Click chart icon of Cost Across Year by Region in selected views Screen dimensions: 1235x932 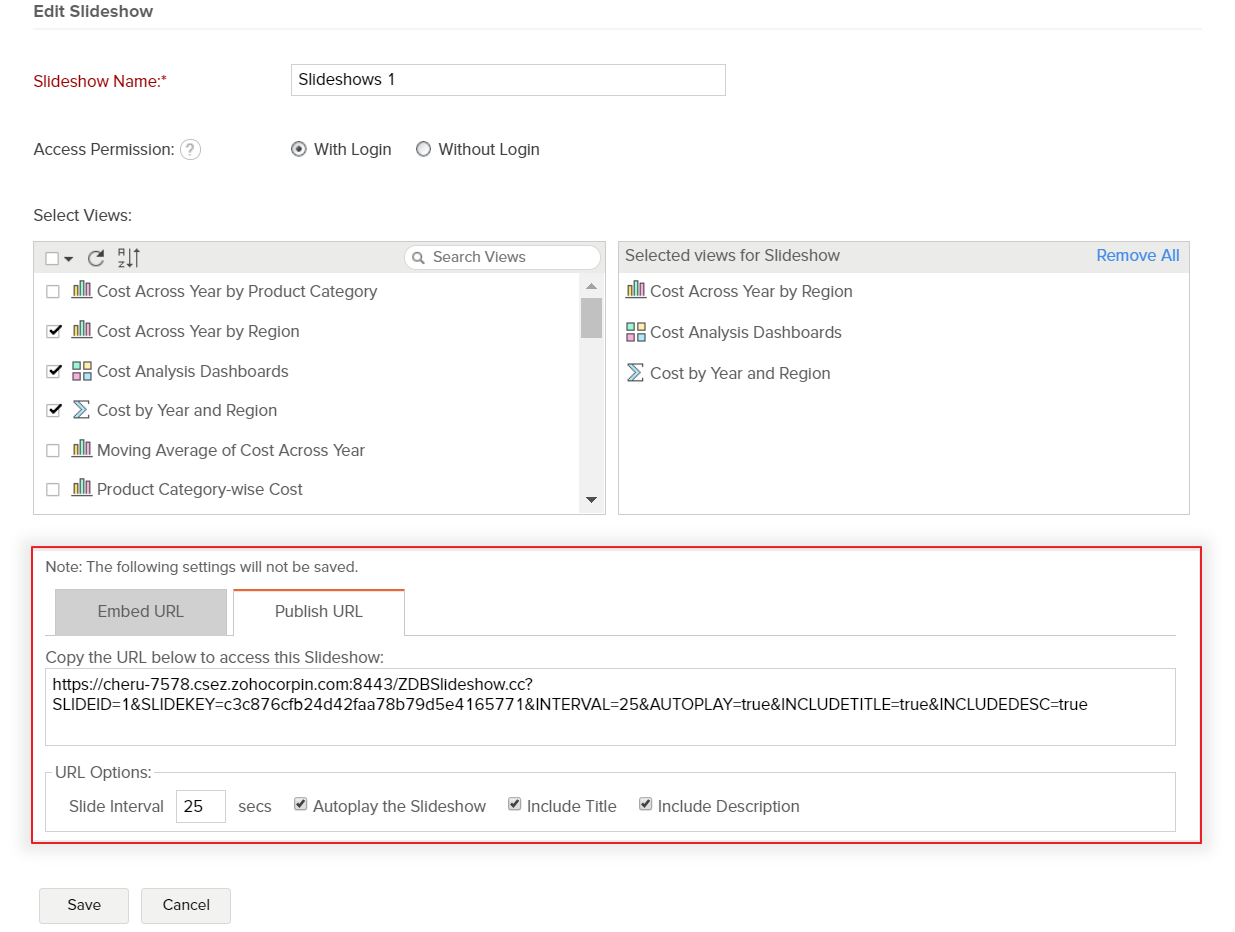[635, 291]
